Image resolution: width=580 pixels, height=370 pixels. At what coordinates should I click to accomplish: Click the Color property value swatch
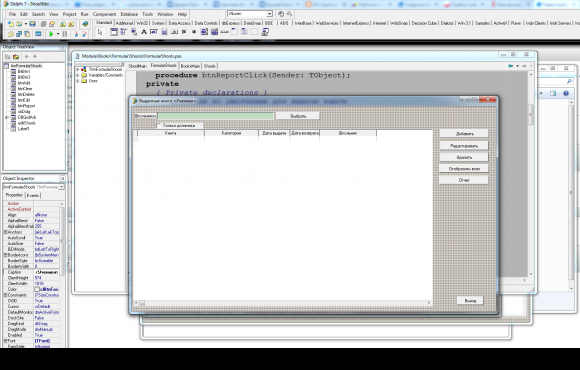point(37,289)
